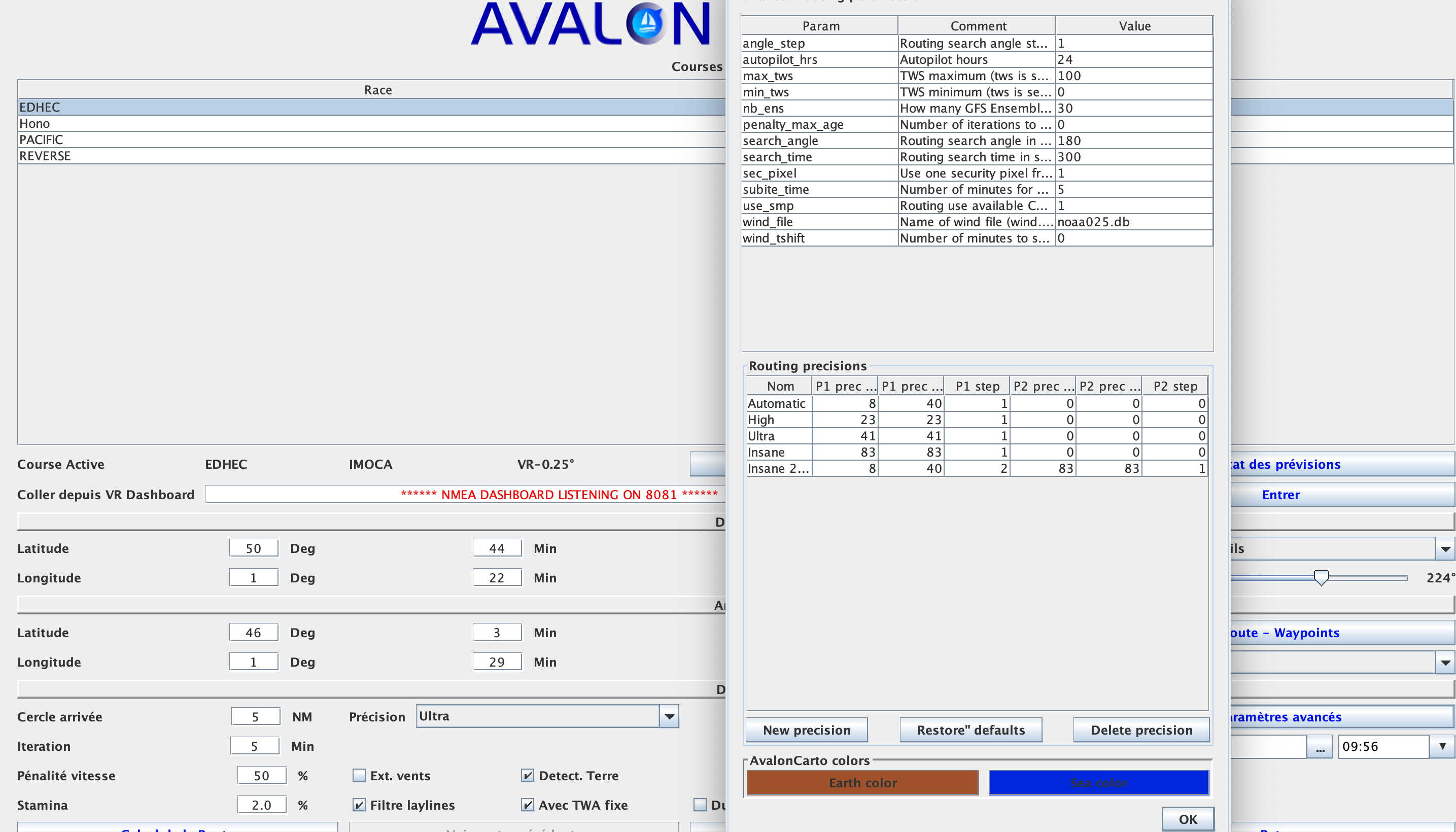Click the Nom column header

(780, 386)
